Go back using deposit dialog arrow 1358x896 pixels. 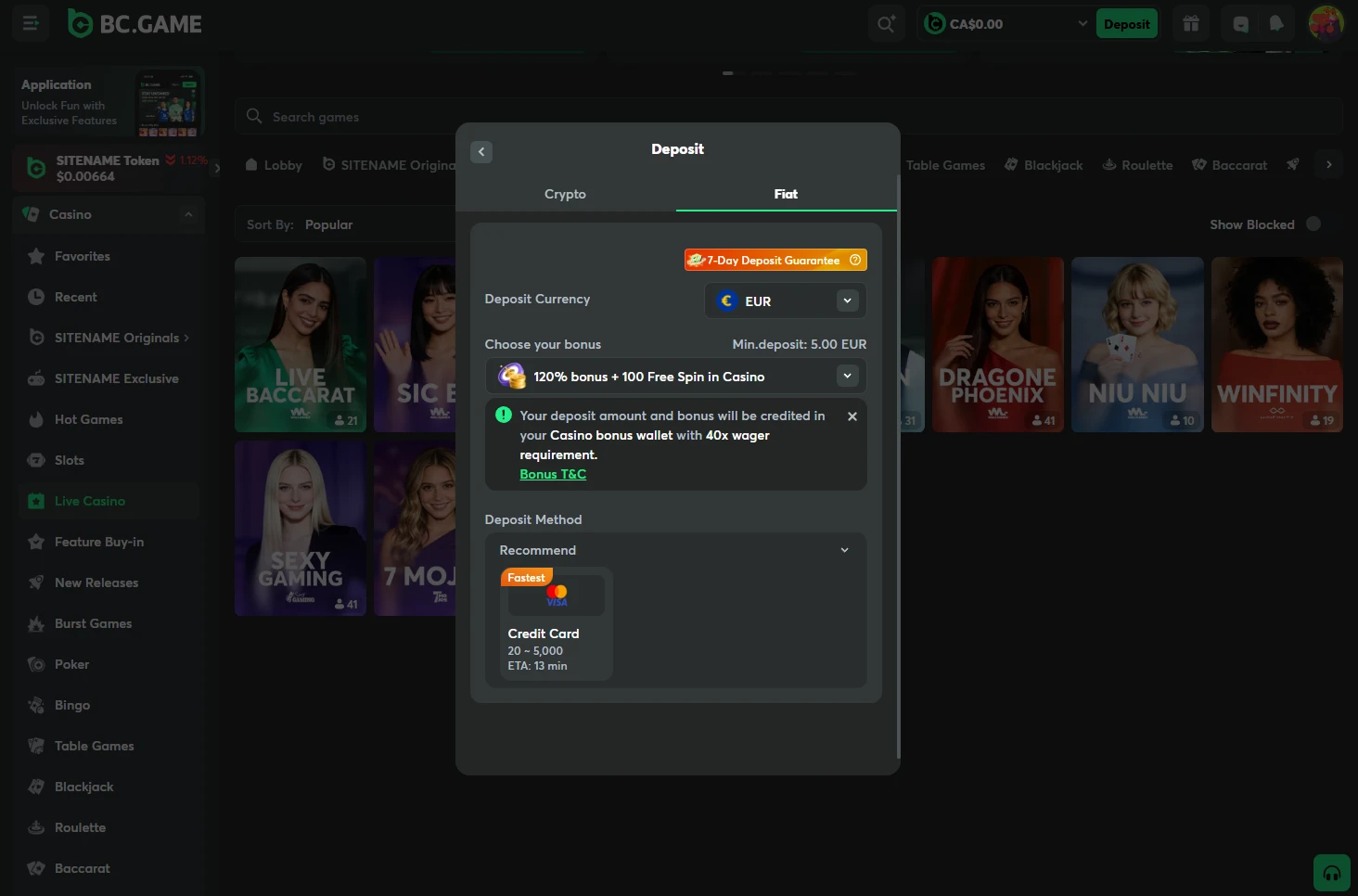click(x=481, y=152)
